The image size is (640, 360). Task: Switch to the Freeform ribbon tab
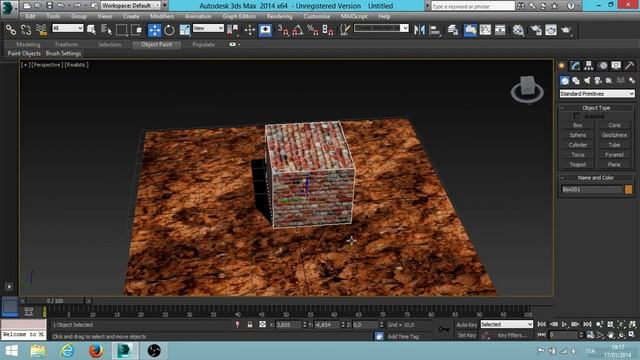[67, 44]
